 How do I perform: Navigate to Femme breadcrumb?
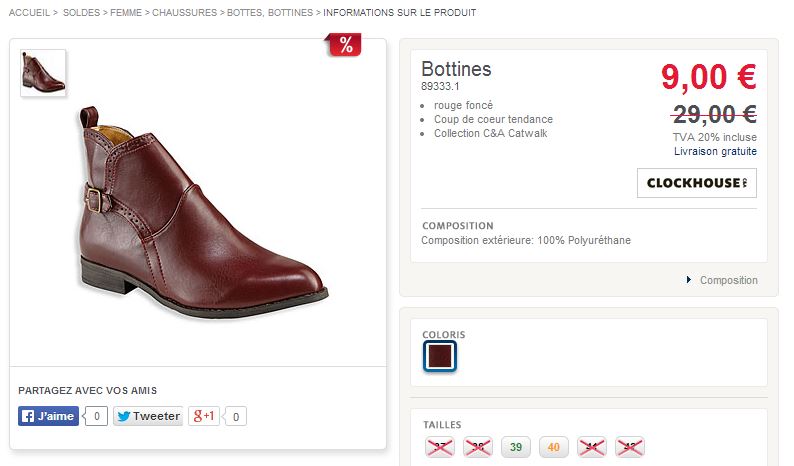(128, 13)
